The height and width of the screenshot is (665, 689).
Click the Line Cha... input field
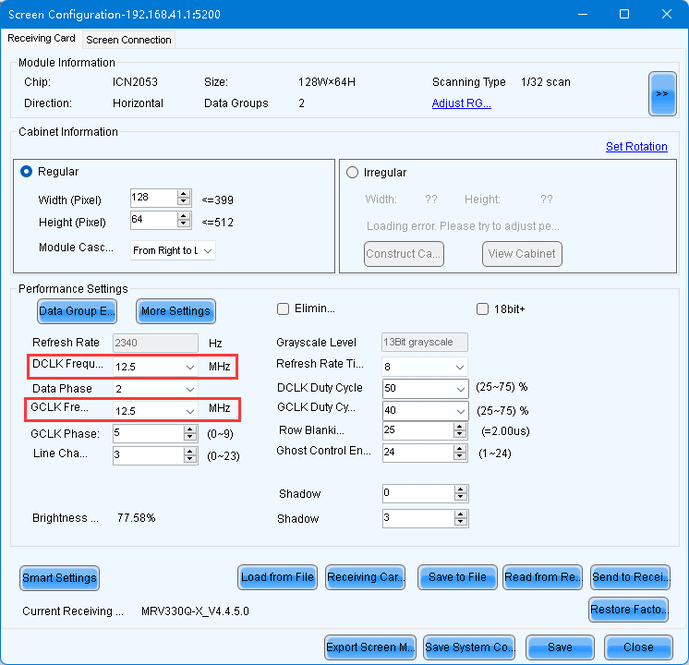pos(149,455)
